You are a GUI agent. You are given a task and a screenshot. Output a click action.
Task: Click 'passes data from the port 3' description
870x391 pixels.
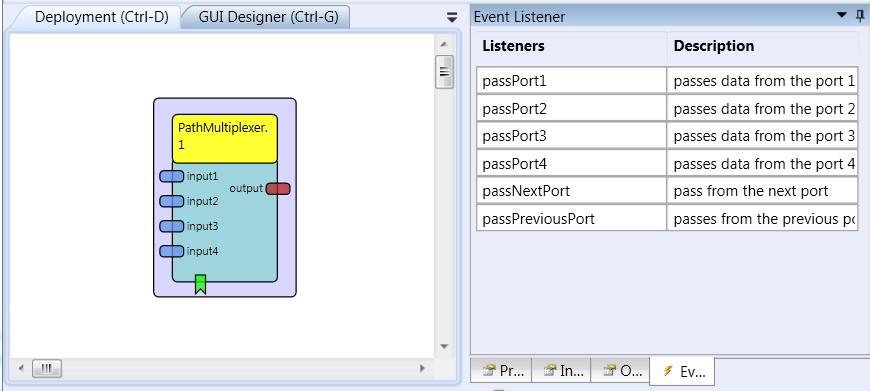(762, 136)
